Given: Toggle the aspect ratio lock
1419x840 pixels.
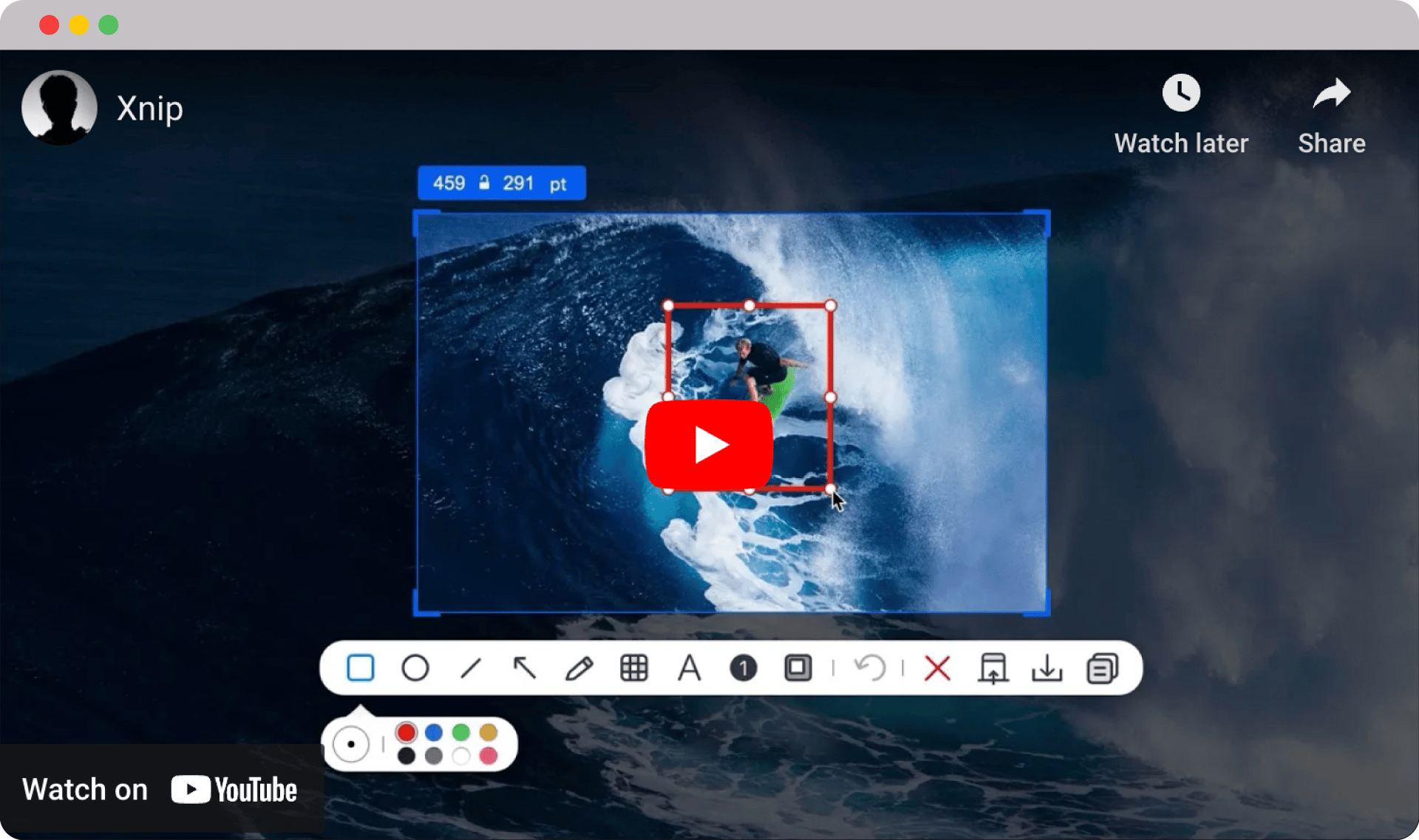Looking at the screenshot, I should 484,182.
